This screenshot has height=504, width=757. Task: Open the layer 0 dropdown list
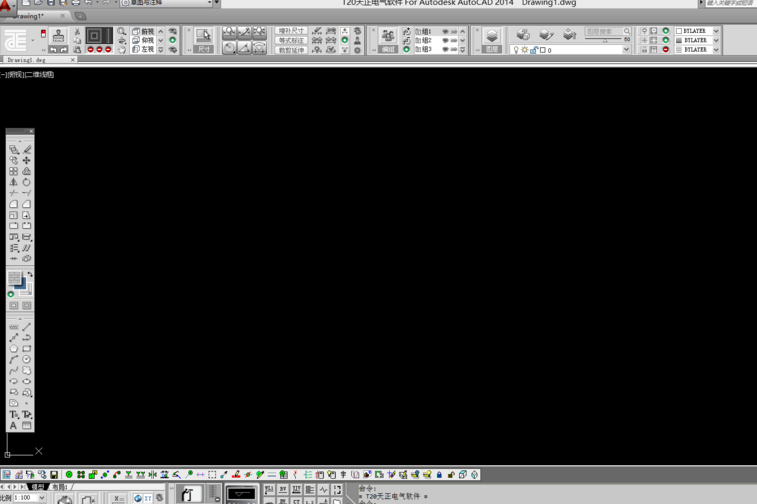[x=626, y=50]
